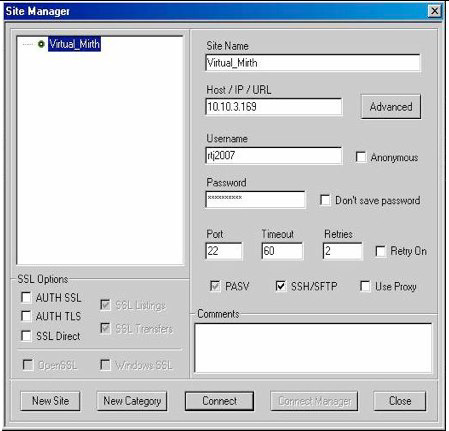Select the Virtual_Mirth site in tree

click(74, 44)
